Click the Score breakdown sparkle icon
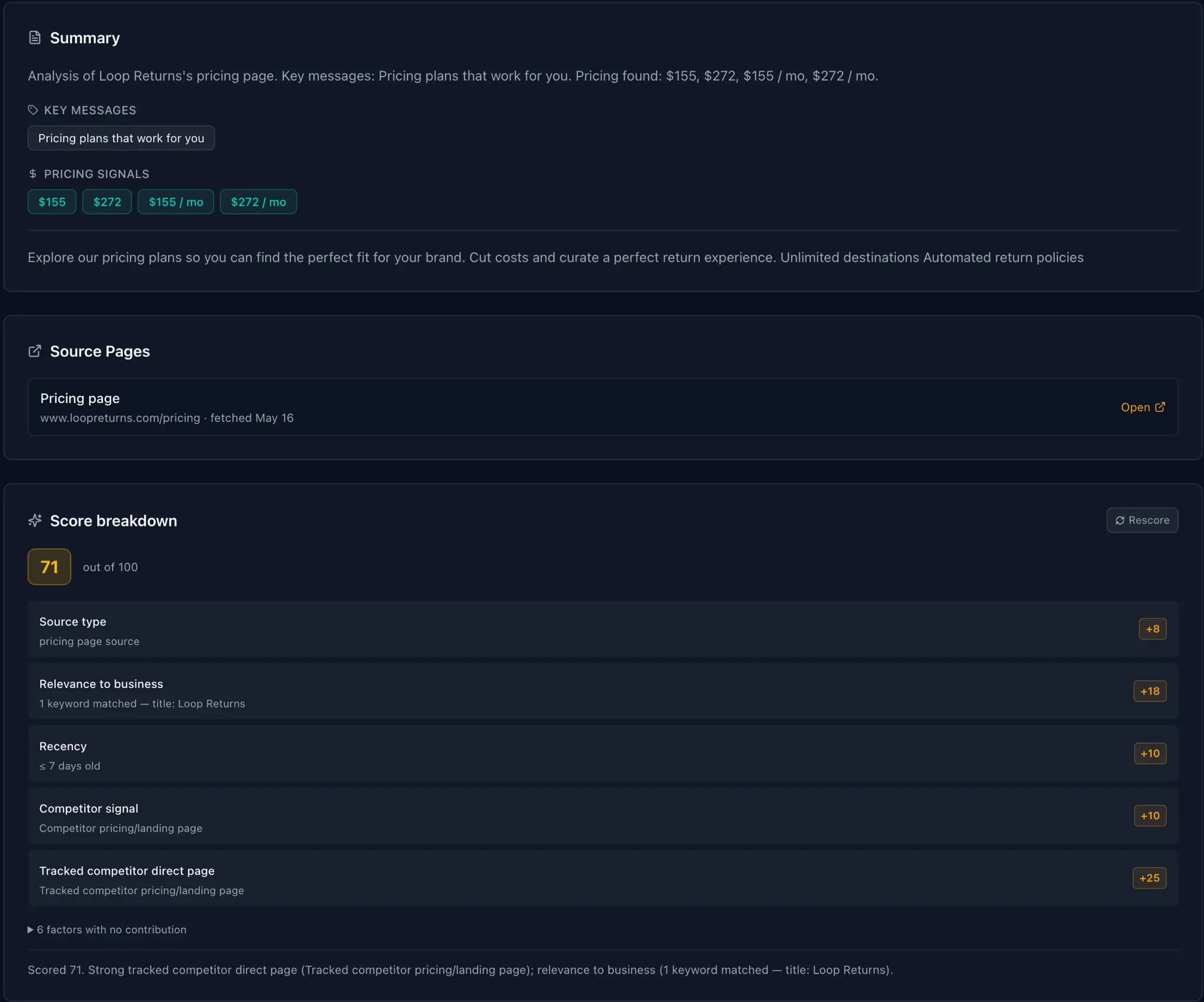The width and height of the screenshot is (1204, 1002). click(x=35, y=520)
